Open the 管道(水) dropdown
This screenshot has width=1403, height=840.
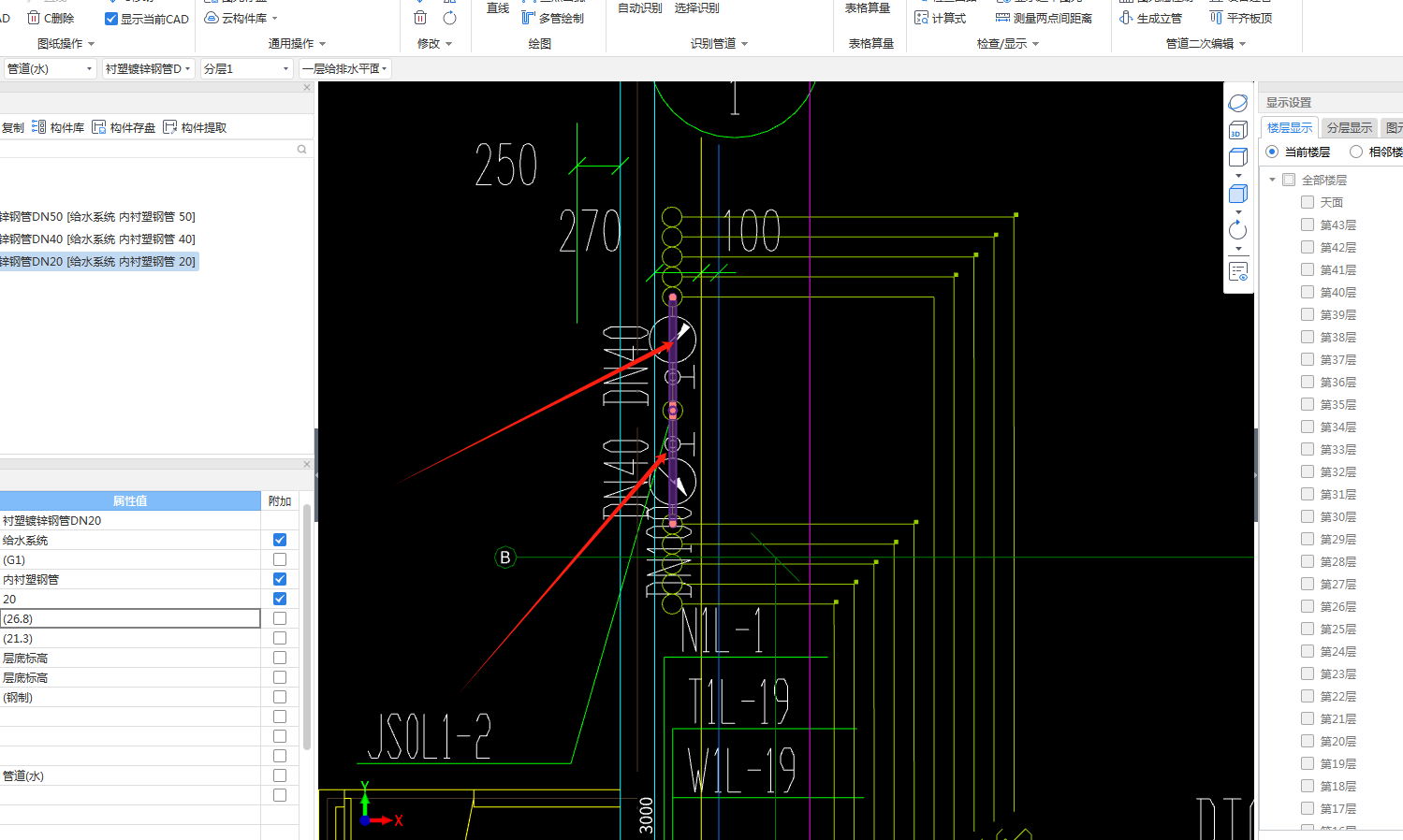click(x=51, y=68)
